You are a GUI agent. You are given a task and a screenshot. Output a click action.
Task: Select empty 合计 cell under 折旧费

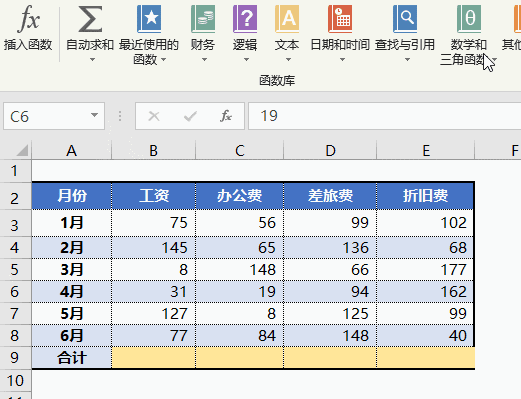pyautogui.click(x=425, y=358)
